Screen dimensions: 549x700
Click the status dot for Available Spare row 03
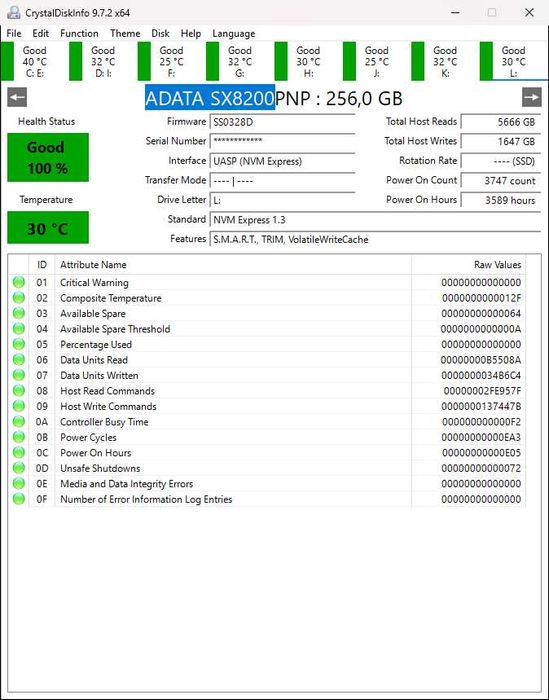(x=19, y=313)
